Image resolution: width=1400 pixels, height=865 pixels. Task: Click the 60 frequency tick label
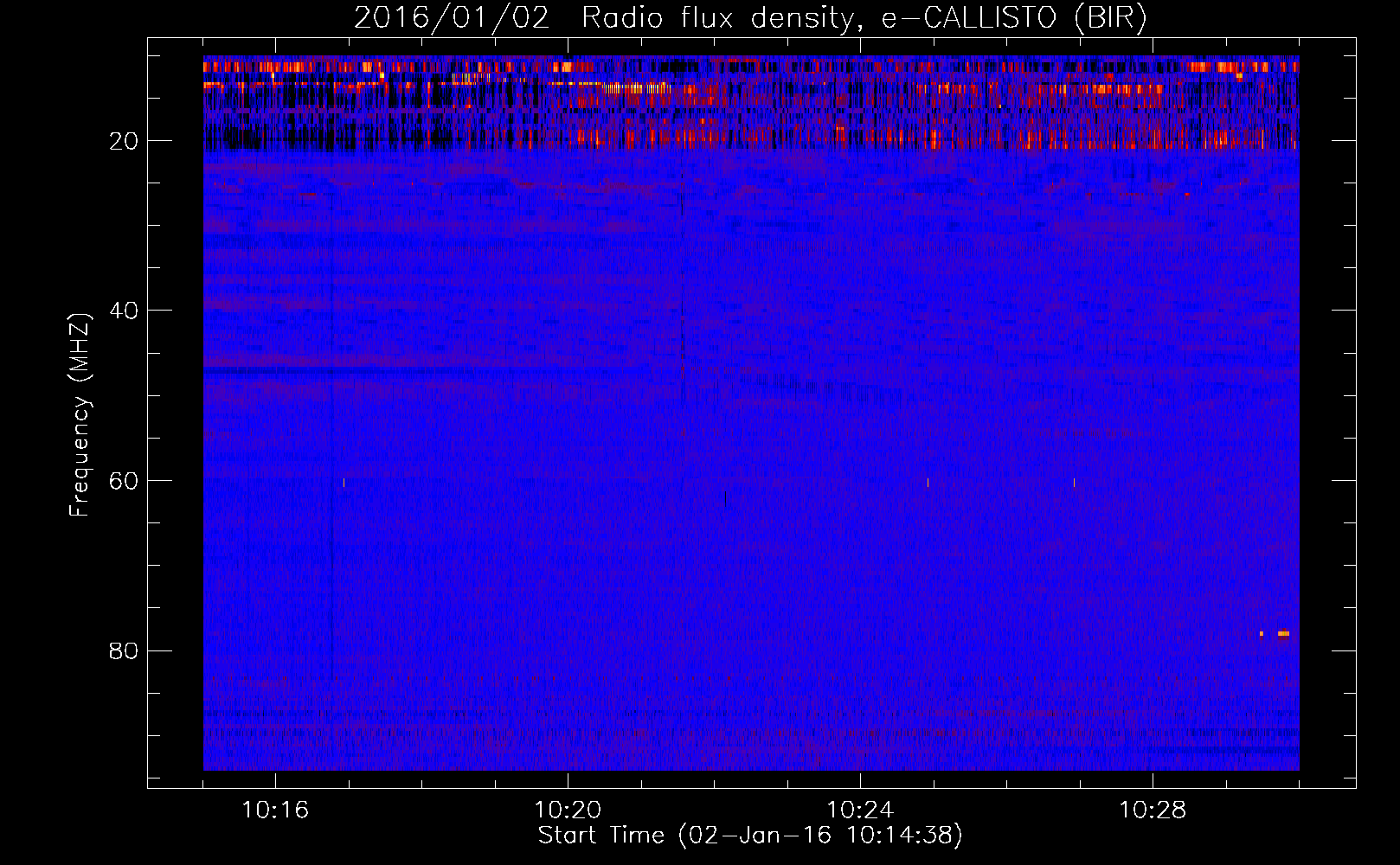tap(125, 481)
